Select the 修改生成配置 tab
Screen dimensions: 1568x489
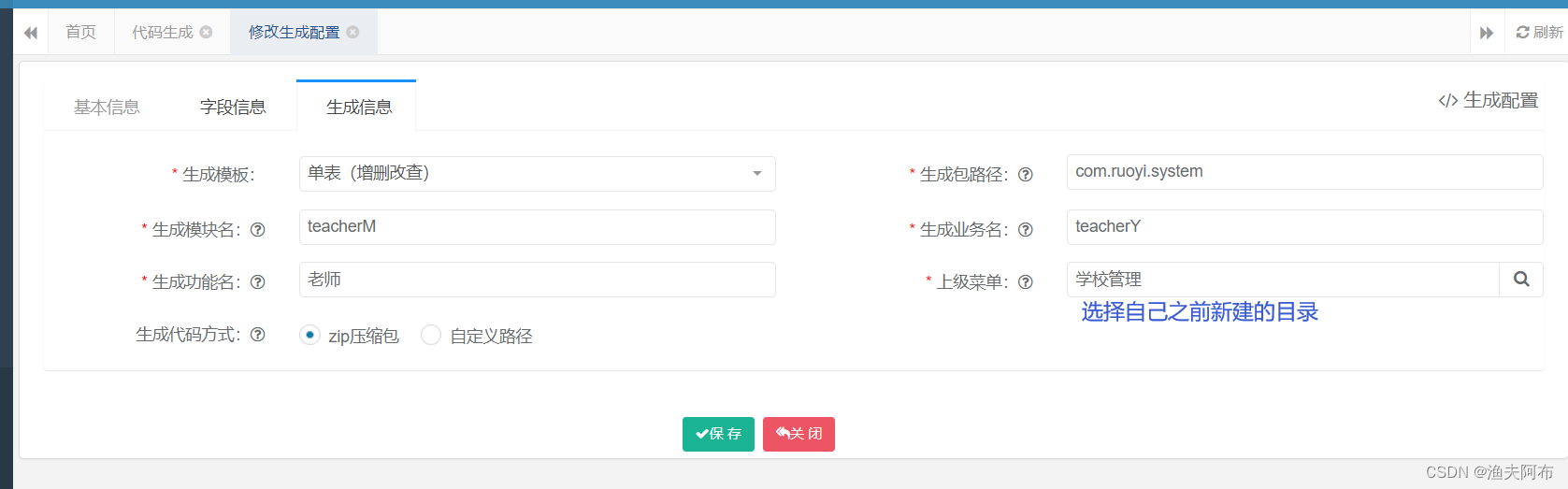point(294,32)
